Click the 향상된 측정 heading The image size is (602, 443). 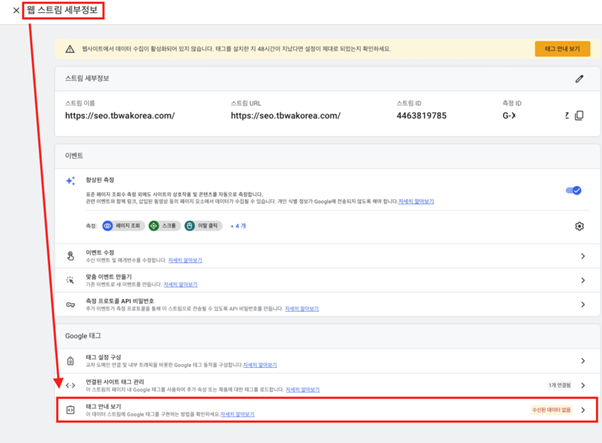[x=100, y=180]
